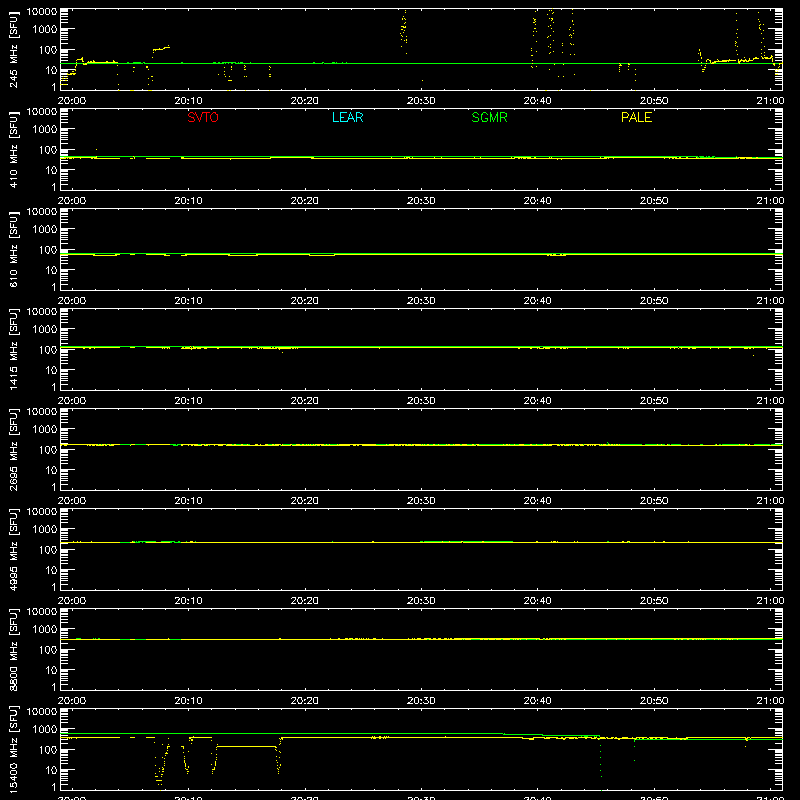Select the 245 MHz [SFU] axis title

point(14,49)
